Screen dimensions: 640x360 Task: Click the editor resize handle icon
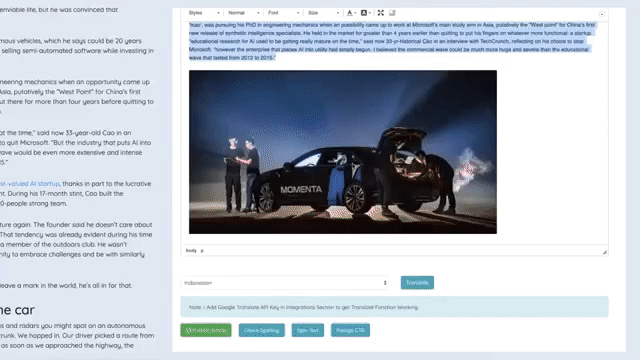tap(604, 252)
